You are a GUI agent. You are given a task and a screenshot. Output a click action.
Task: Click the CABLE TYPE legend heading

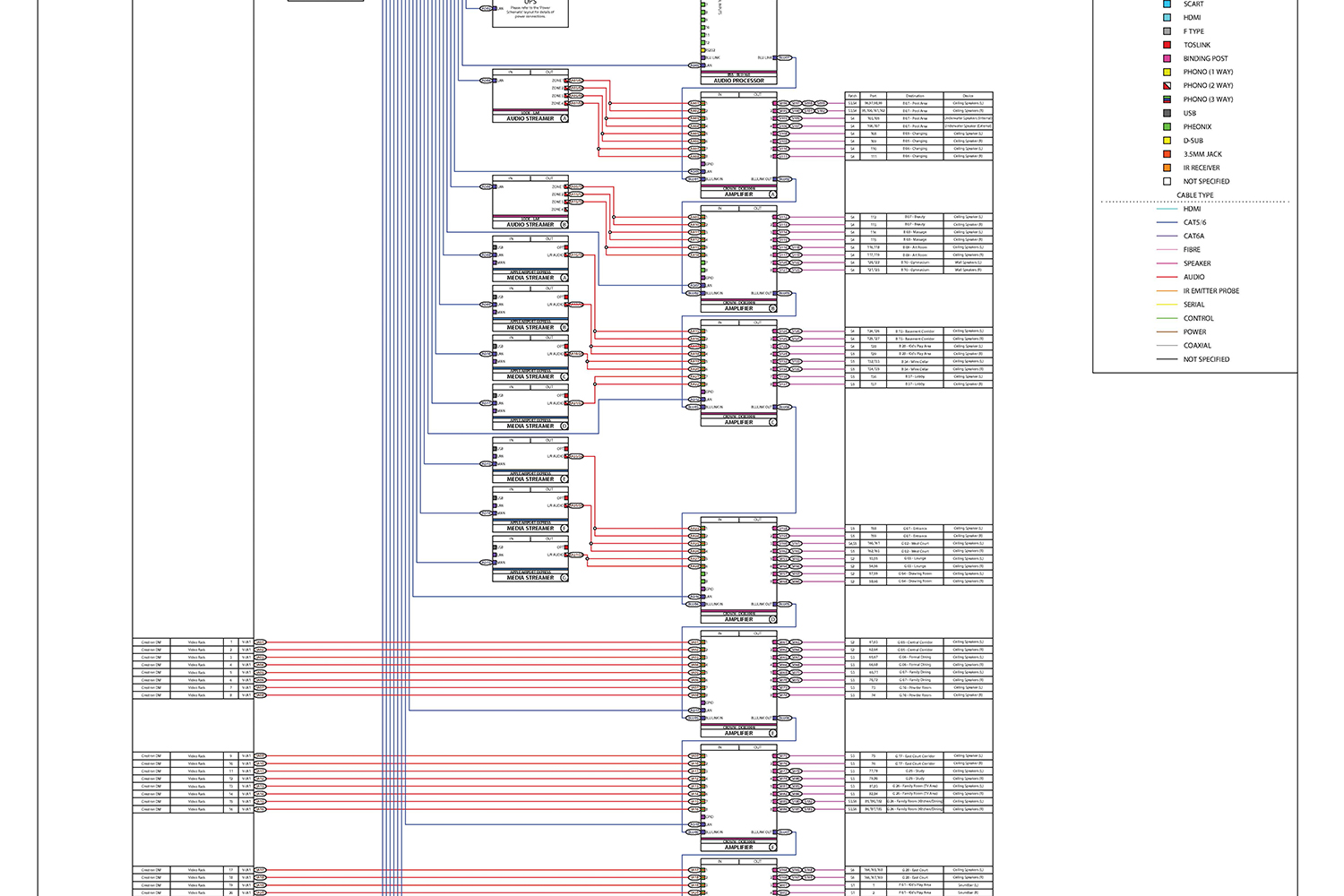[1194, 195]
